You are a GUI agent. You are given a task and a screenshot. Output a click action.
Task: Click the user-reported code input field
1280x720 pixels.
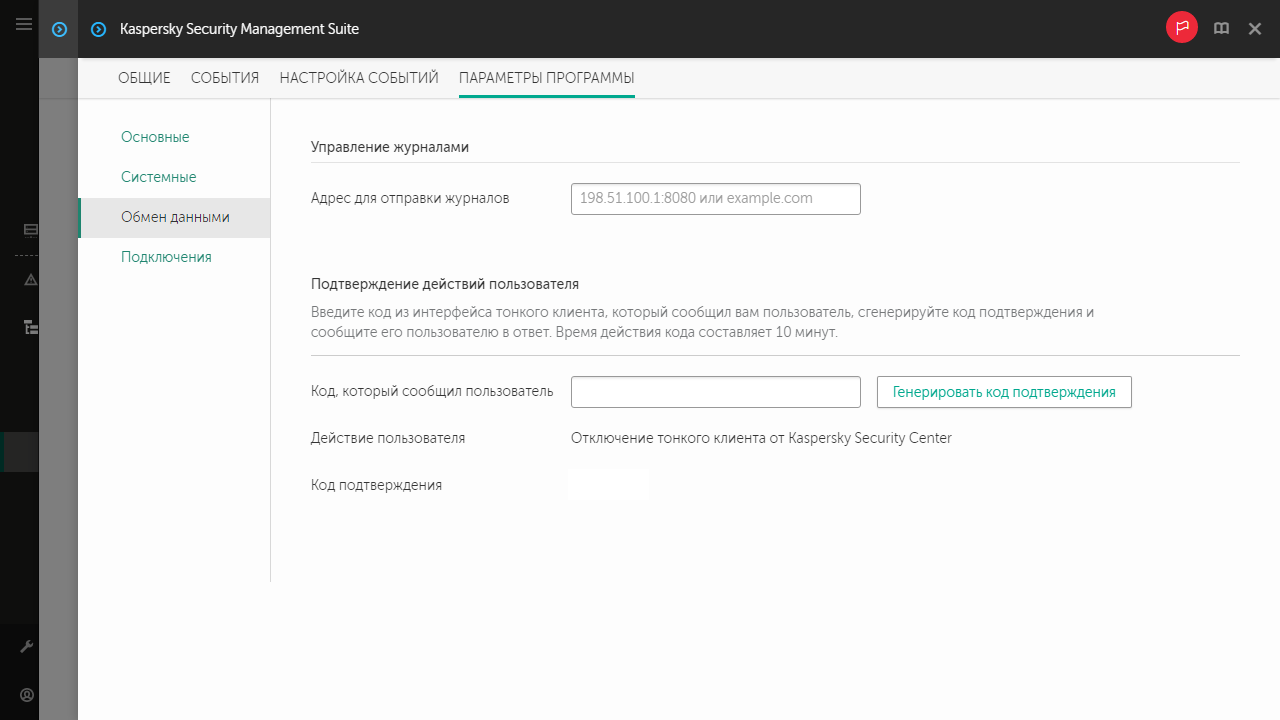point(715,392)
